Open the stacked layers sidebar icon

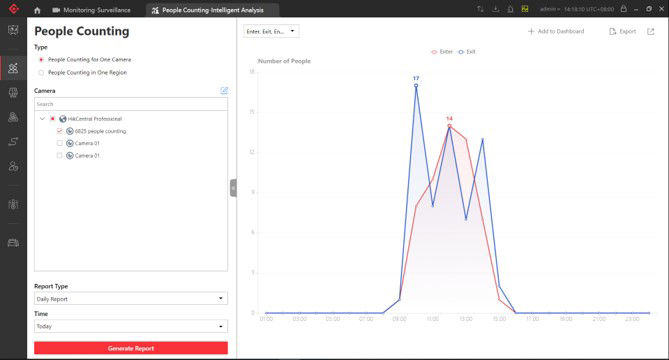[13, 117]
